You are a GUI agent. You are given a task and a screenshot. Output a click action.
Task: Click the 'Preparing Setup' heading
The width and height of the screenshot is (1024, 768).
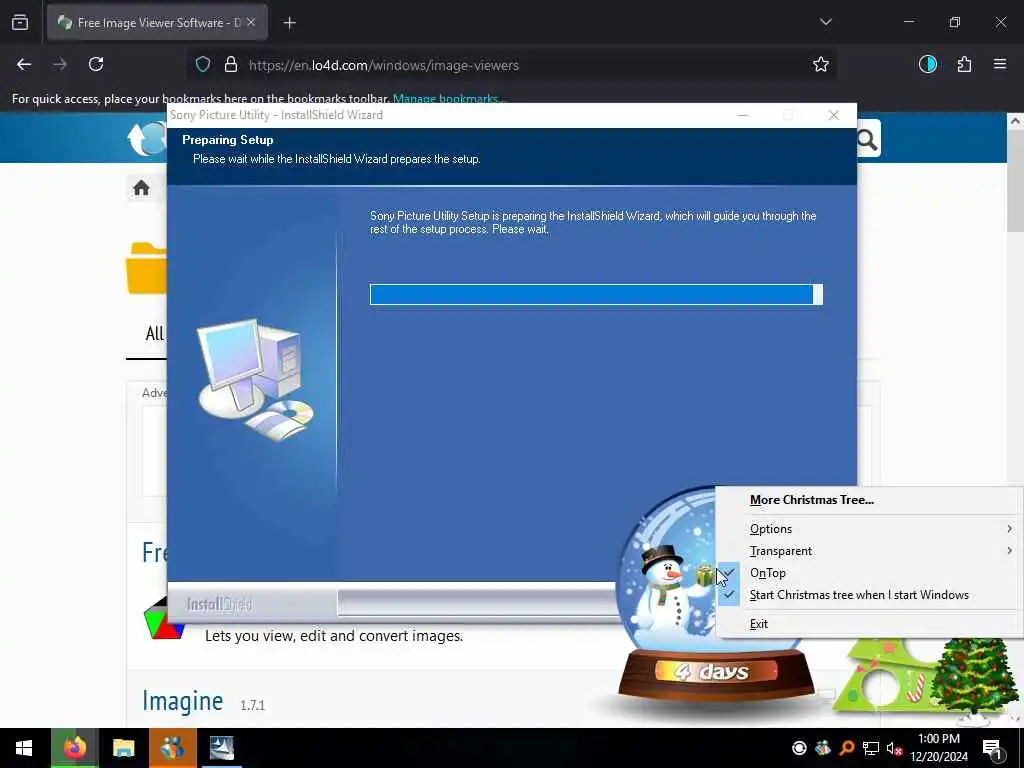(228, 140)
